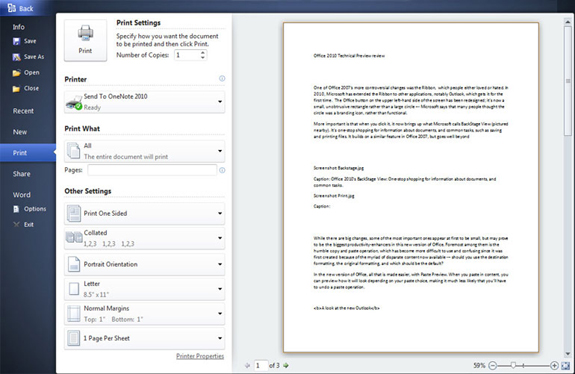Screen dimensions: 575x374
Task: Click the large printer Print button
Action: point(85,40)
